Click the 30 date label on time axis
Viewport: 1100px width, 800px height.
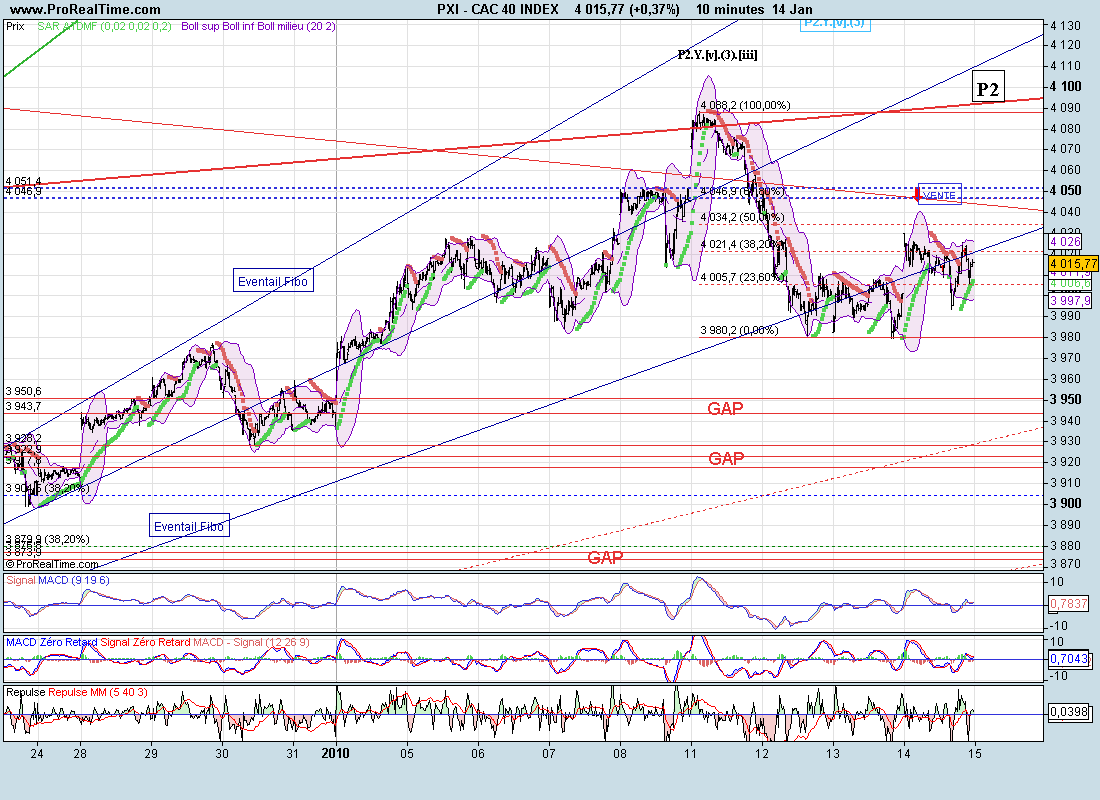tap(222, 754)
